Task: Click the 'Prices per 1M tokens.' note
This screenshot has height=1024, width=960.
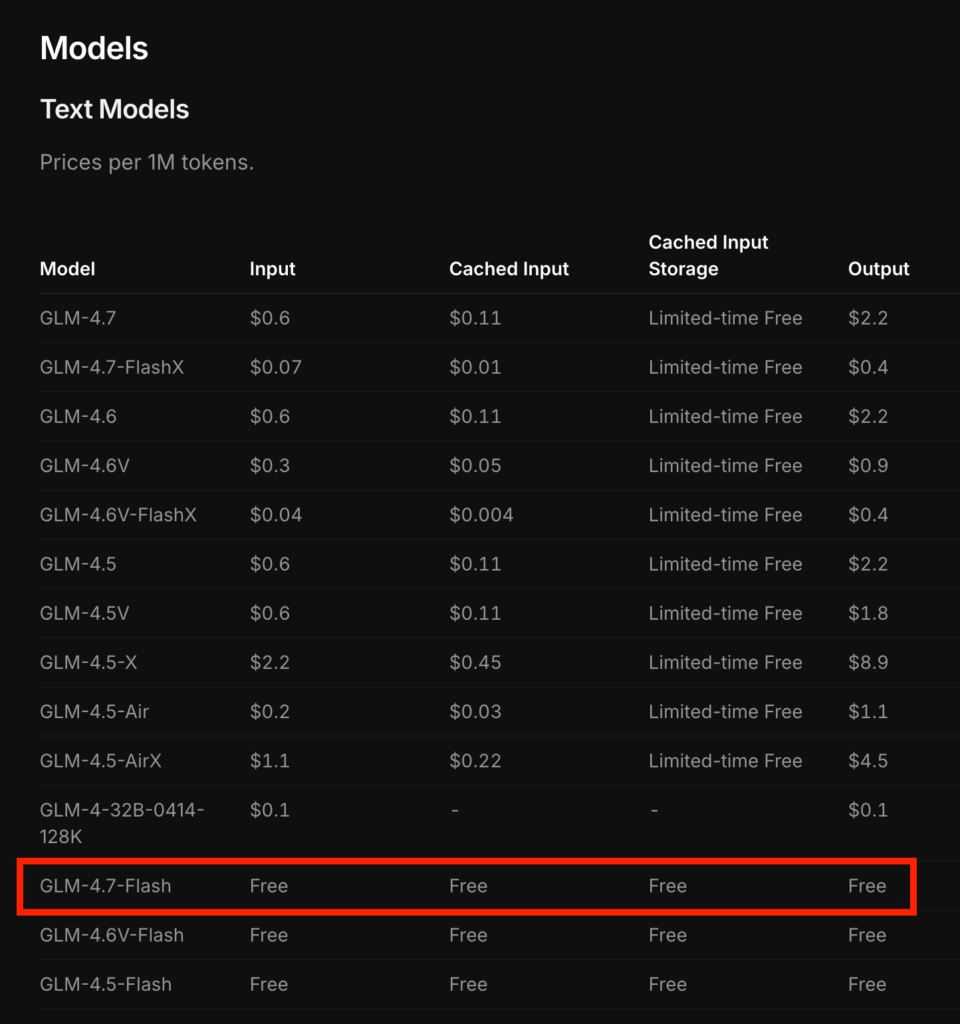Action: pyautogui.click(x=147, y=162)
